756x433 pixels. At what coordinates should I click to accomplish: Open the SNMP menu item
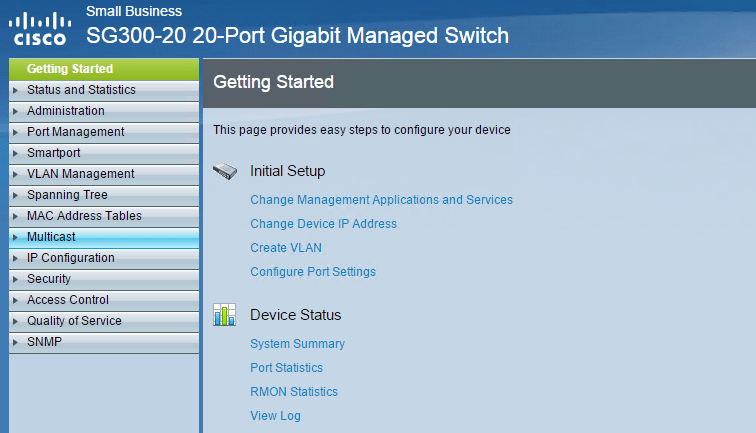[x=45, y=342]
